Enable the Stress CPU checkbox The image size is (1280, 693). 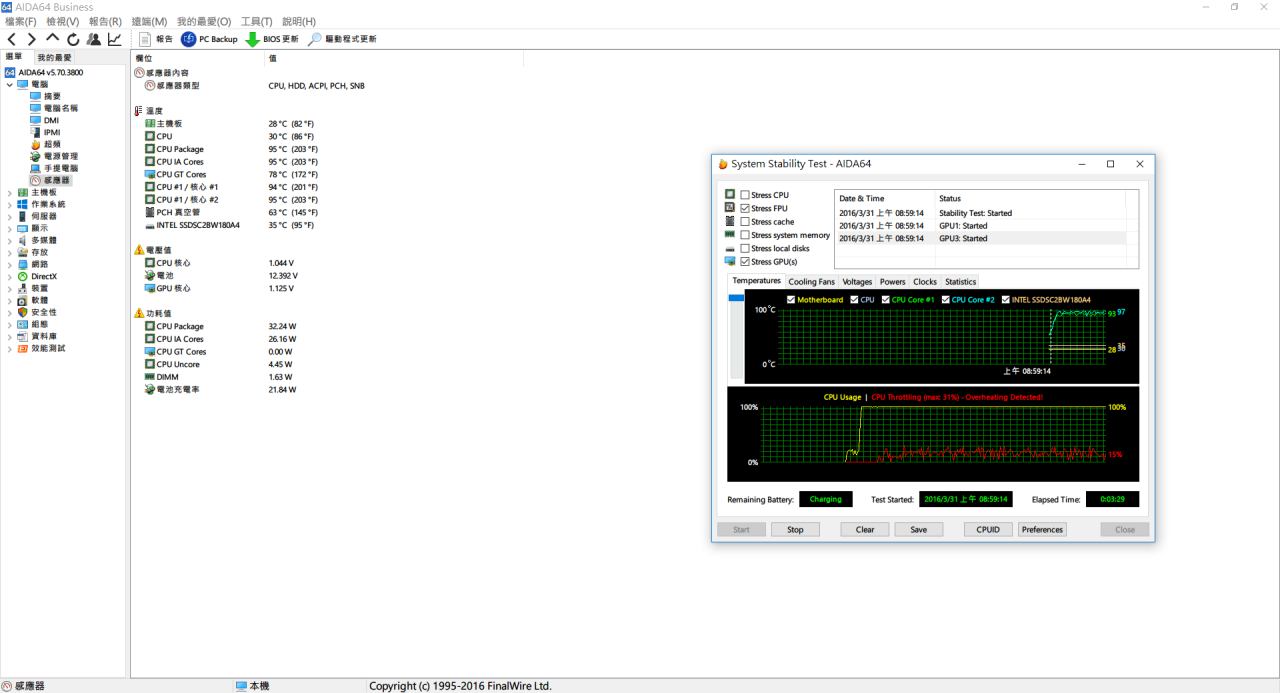pos(744,195)
